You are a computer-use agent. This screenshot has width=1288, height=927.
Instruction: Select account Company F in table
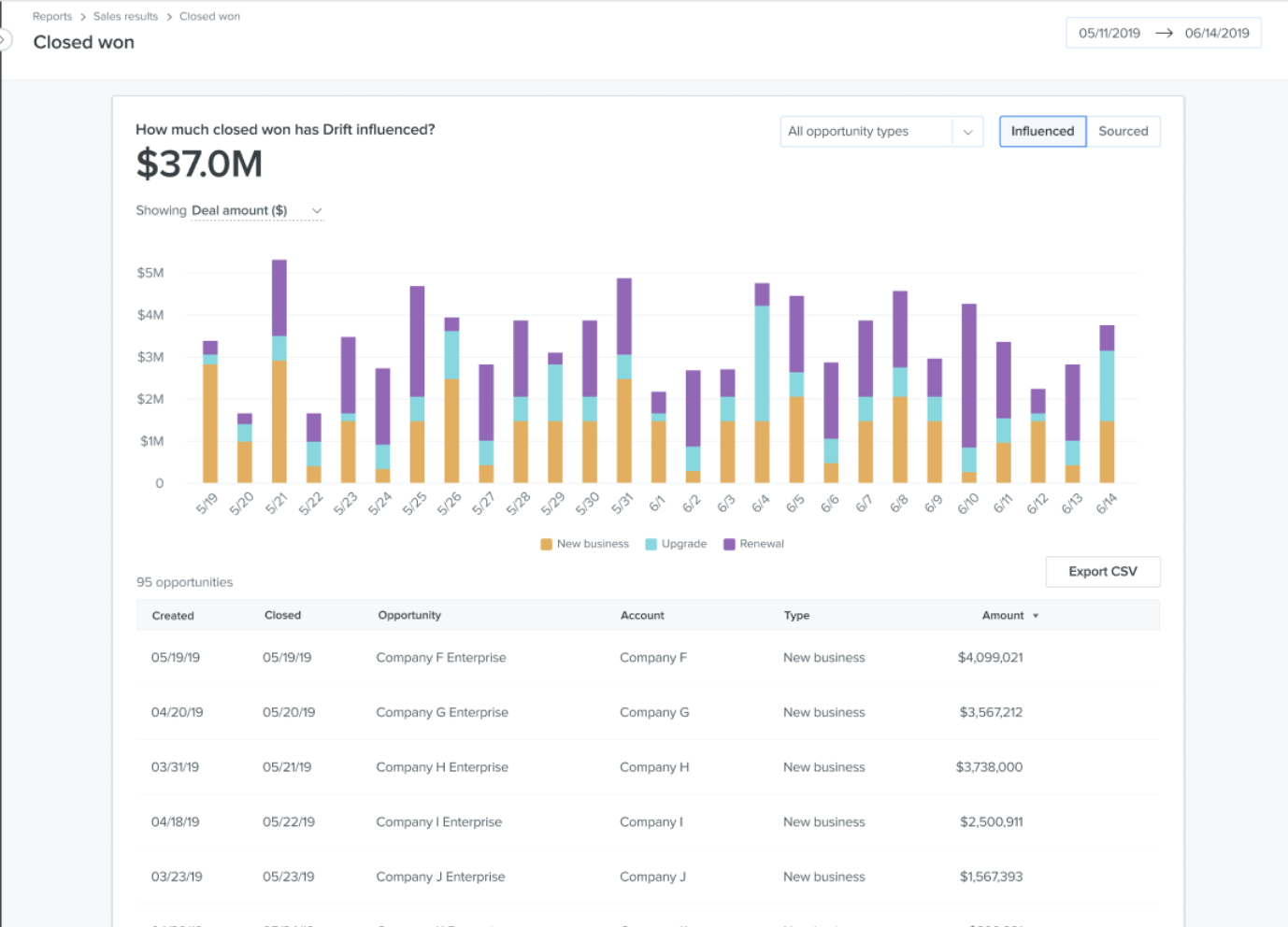tap(653, 658)
